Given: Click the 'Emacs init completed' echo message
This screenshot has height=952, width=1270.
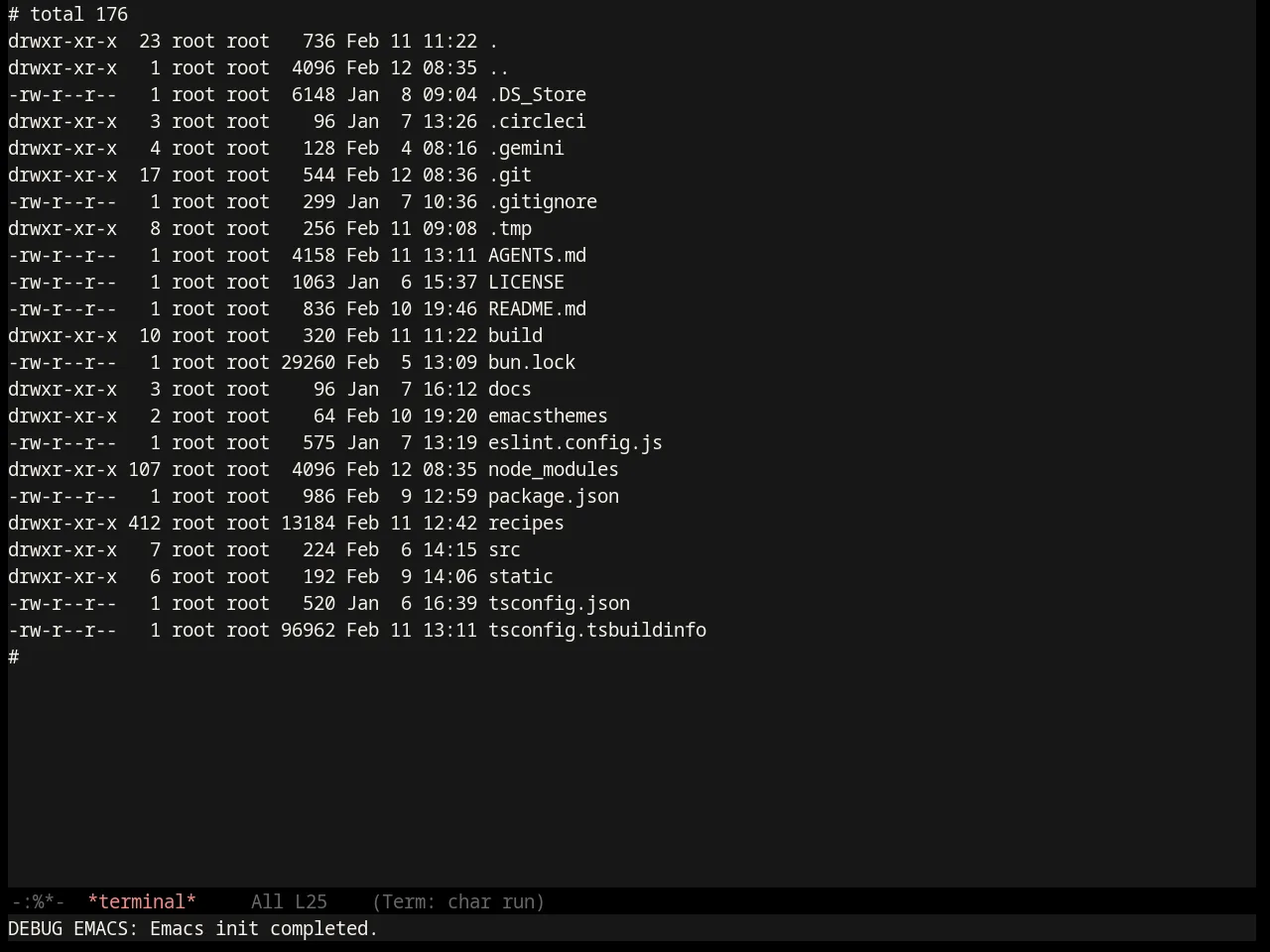Looking at the screenshot, I should [x=264, y=928].
